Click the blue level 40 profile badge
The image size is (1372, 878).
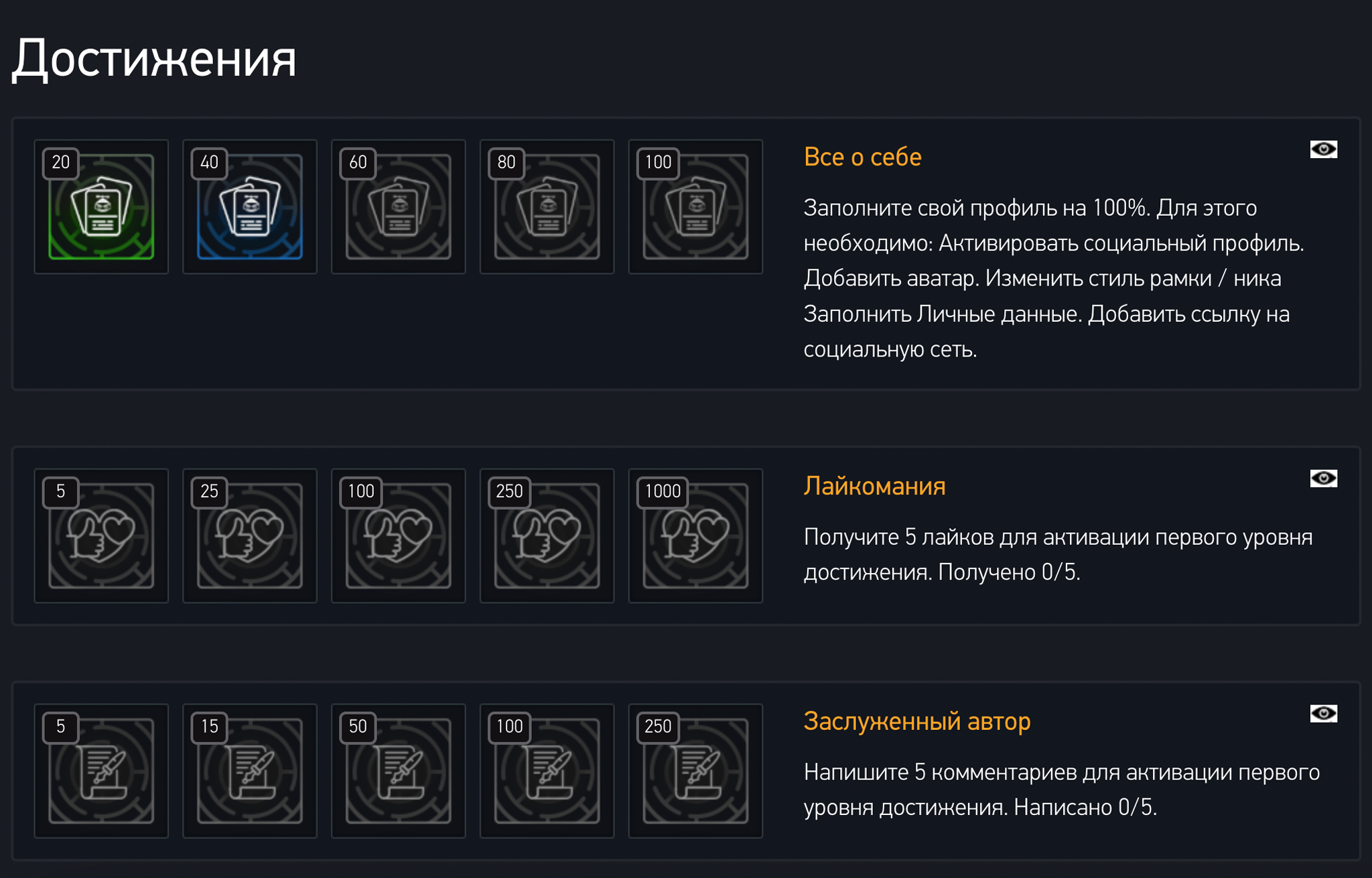[x=250, y=206]
